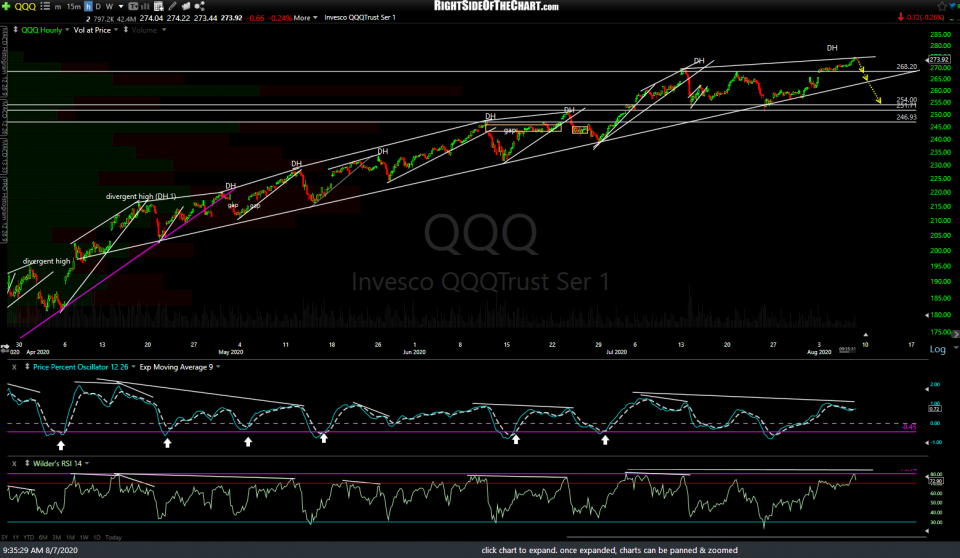Click move handle for Price Percent Oscillator
This screenshot has width=960, height=558.
tap(27, 366)
